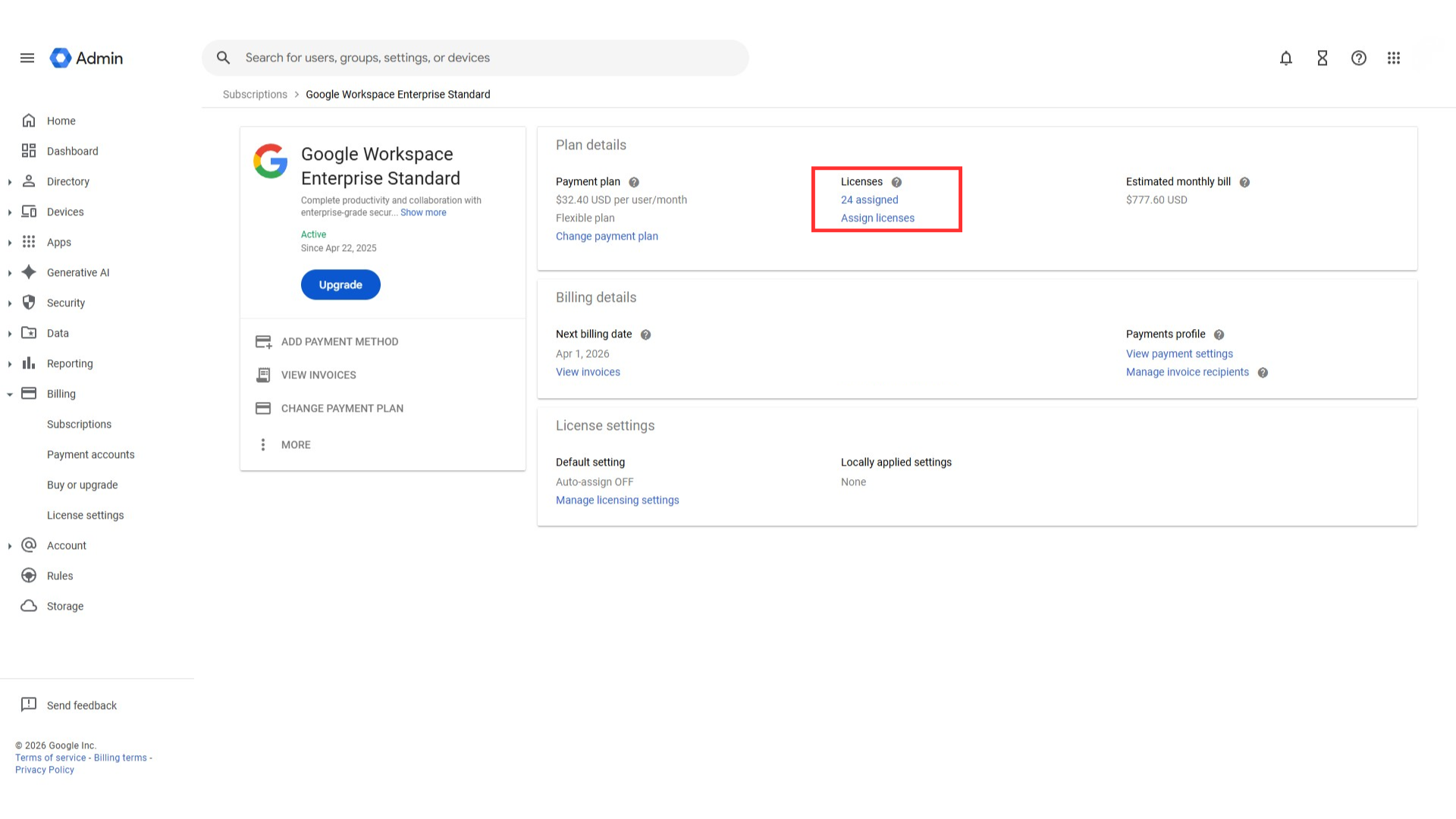The width and height of the screenshot is (1456, 819).
Task: Click Subscriptions in the breadcrumb
Action: pyautogui.click(x=255, y=95)
